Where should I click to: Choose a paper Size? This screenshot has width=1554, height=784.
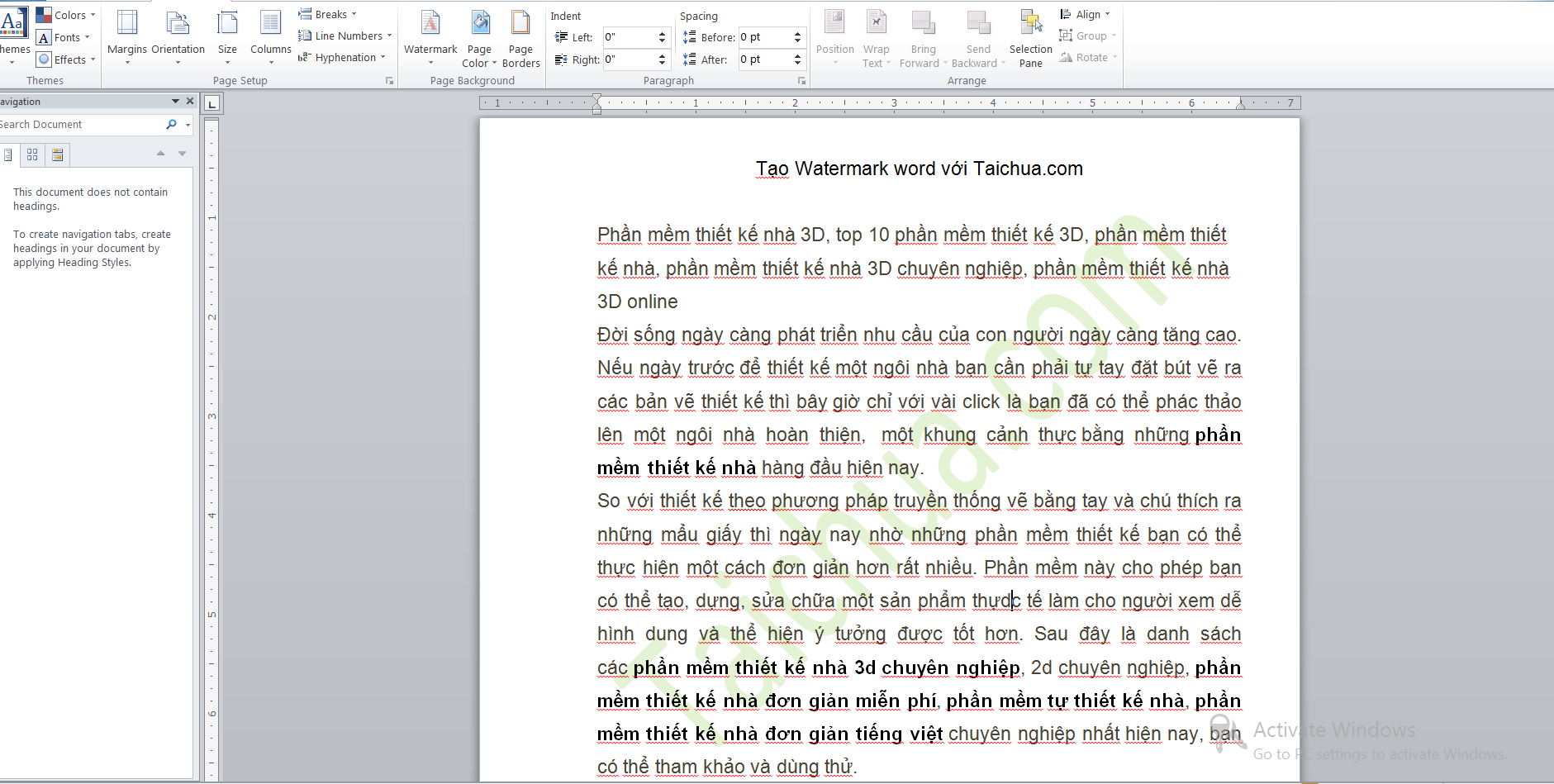[227, 37]
